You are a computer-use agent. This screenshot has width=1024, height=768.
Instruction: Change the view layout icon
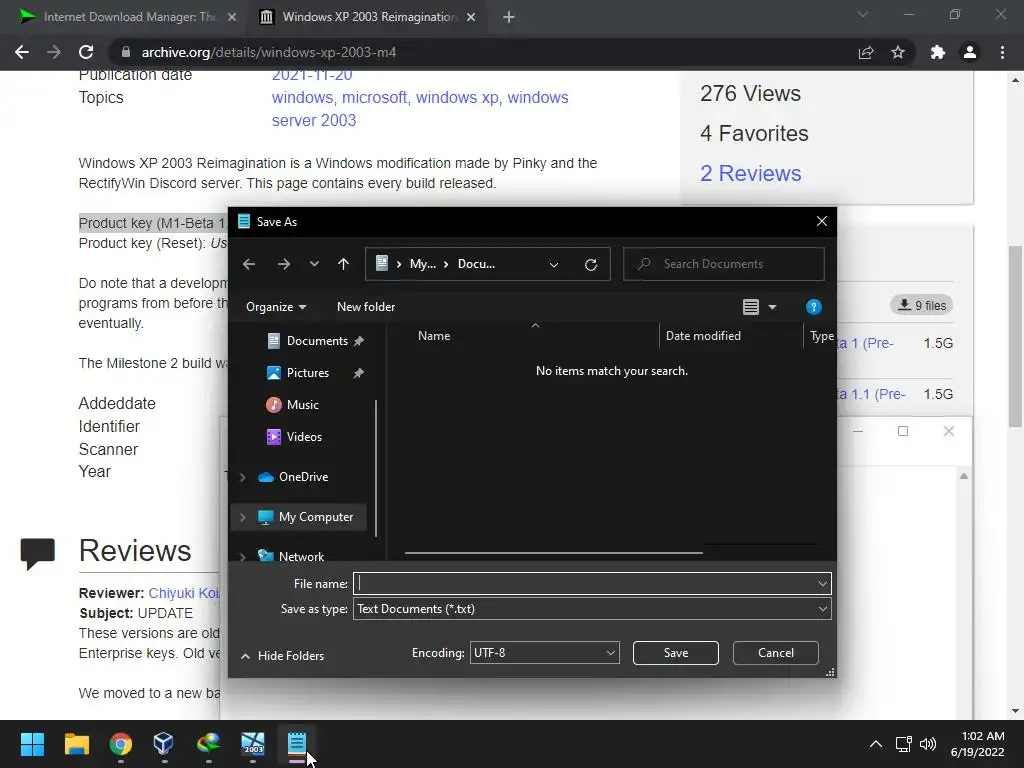coord(751,307)
